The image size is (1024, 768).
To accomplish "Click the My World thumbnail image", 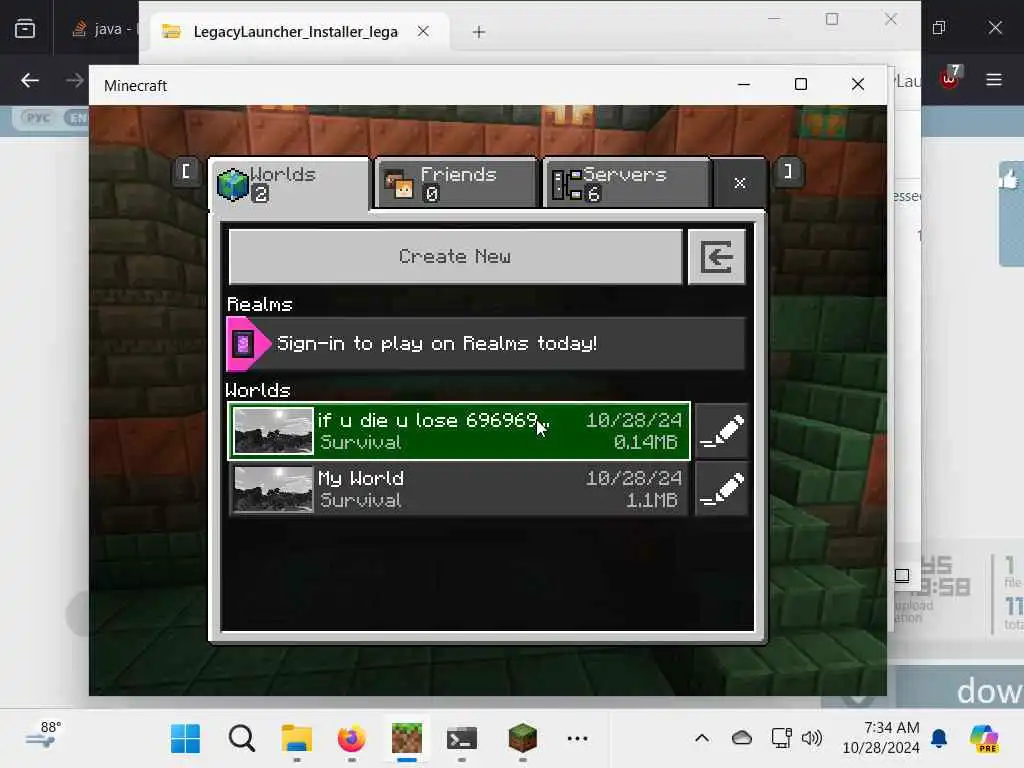I will pos(273,489).
